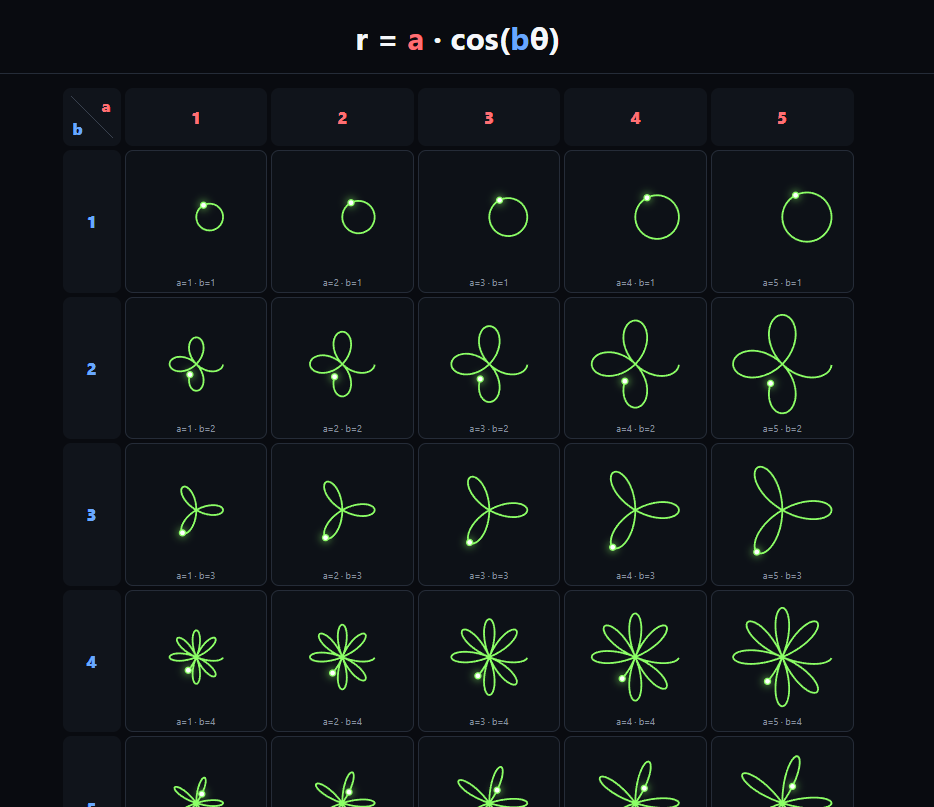Image resolution: width=934 pixels, height=807 pixels.
Task: Open the a=3 · b=1 plot card
Action: tap(489, 222)
